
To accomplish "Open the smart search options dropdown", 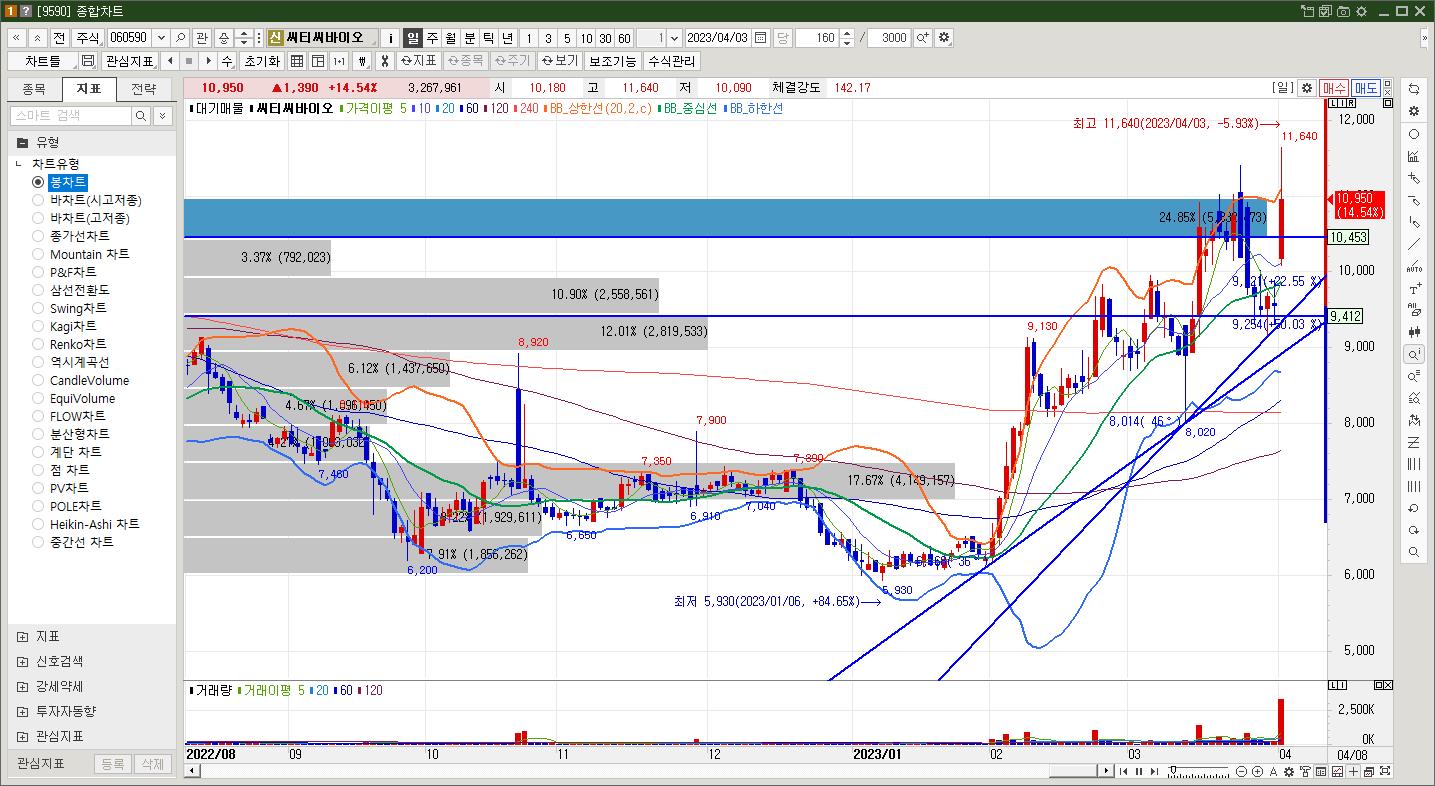I will click(x=163, y=116).
